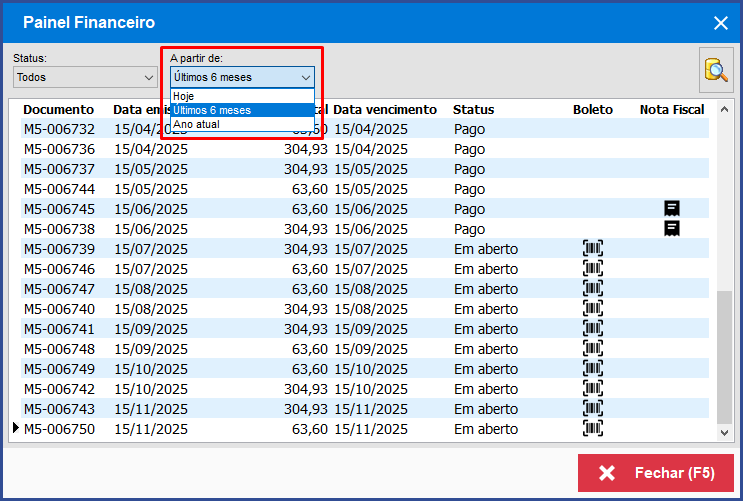Open boleto barcode for M5-006741
743x501 pixels.
(x=593, y=328)
